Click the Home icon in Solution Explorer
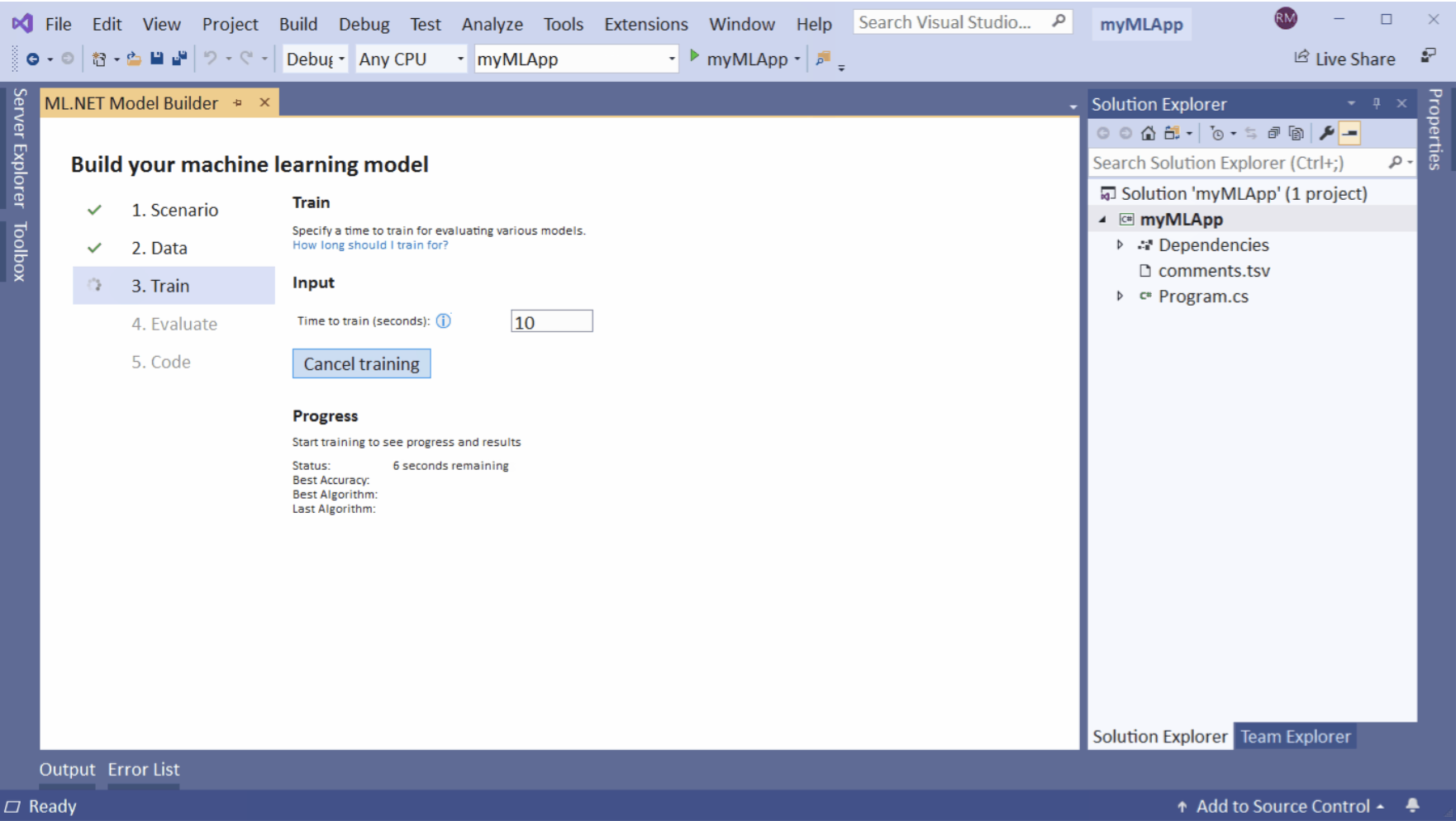This screenshot has height=821, width=1456. tap(1148, 132)
